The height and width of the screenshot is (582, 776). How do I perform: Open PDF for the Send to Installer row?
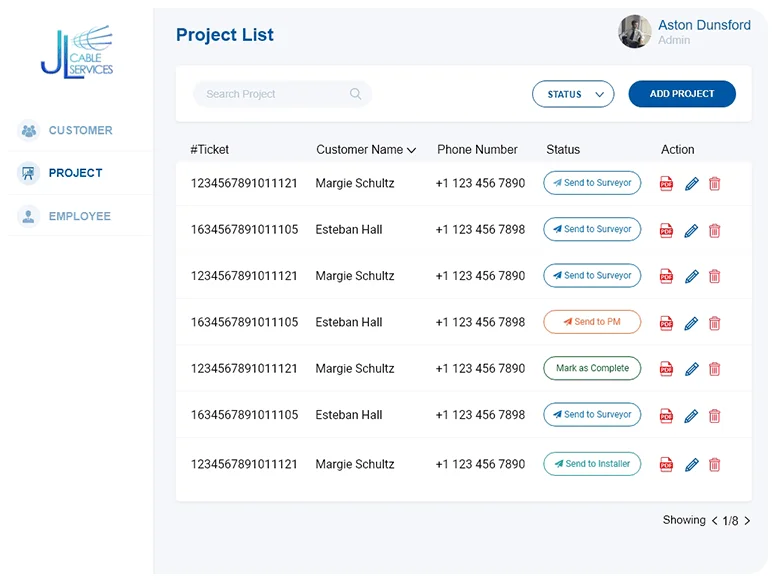pyautogui.click(x=666, y=464)
